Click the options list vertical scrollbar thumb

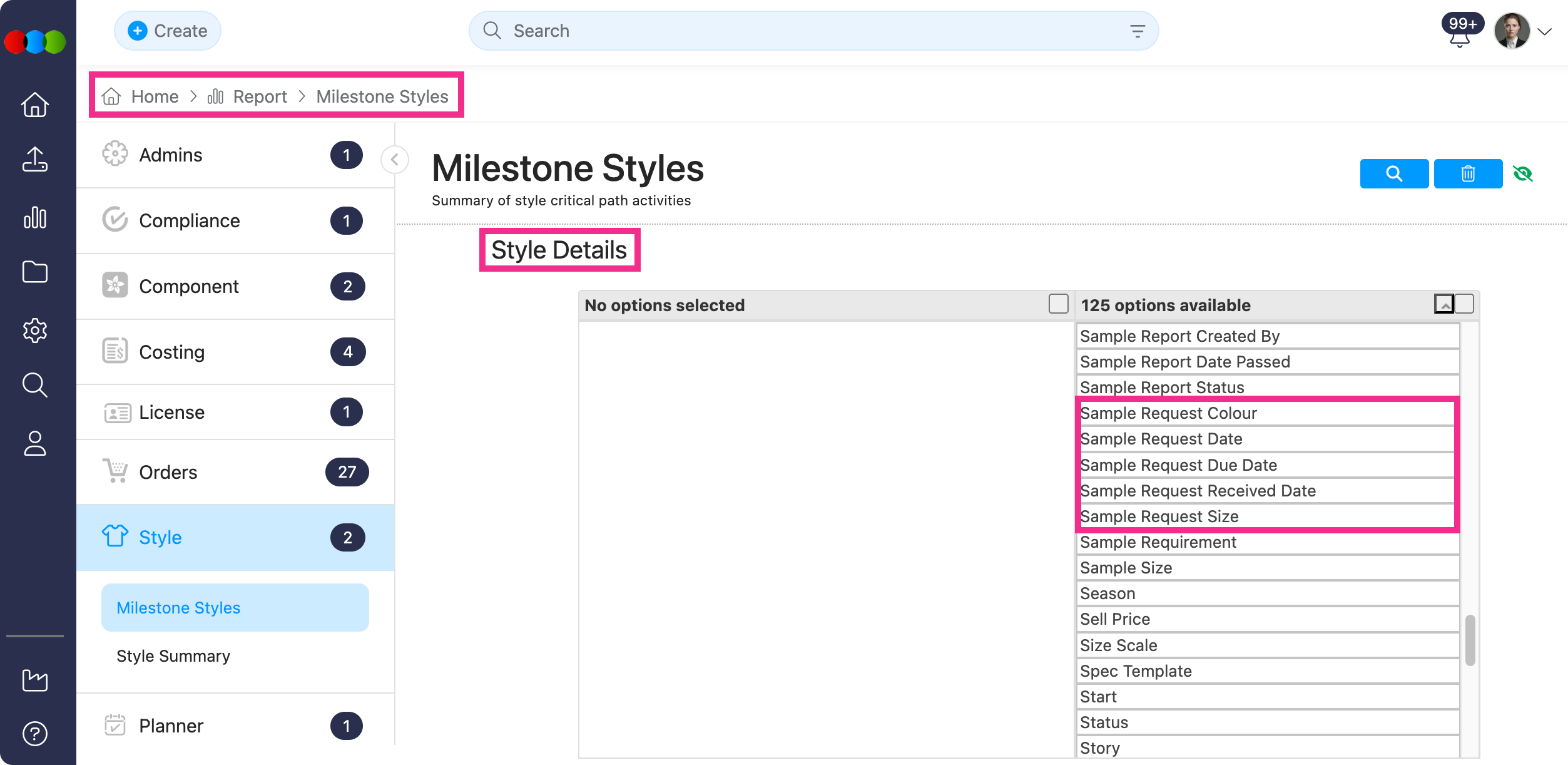[1470, 640]
